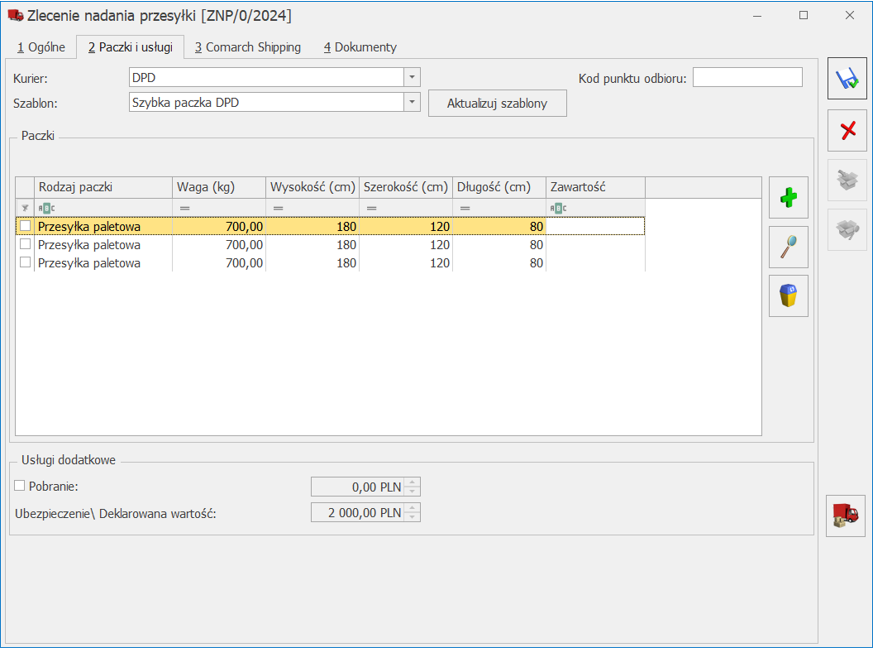Increase the declared insurance value spinner
The width and height of the screenshot is (873, 648).
click(x=413, y=508)
